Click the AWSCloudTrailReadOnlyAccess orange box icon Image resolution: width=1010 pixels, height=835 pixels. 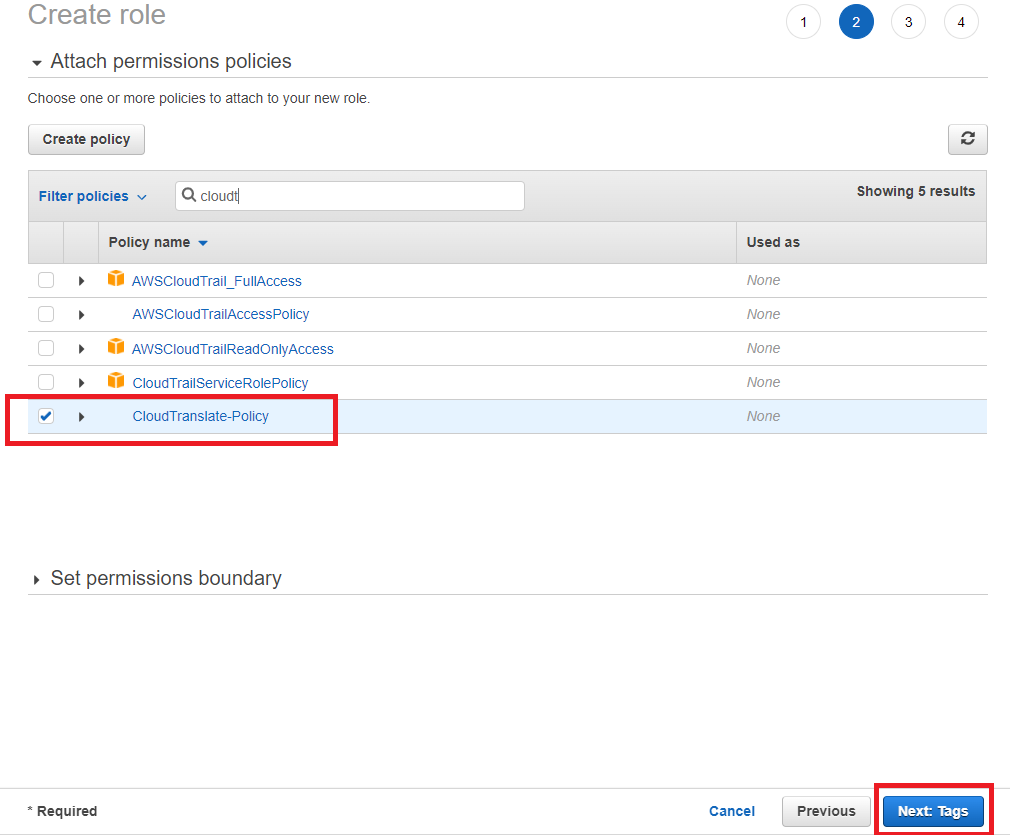pos(116,348)
